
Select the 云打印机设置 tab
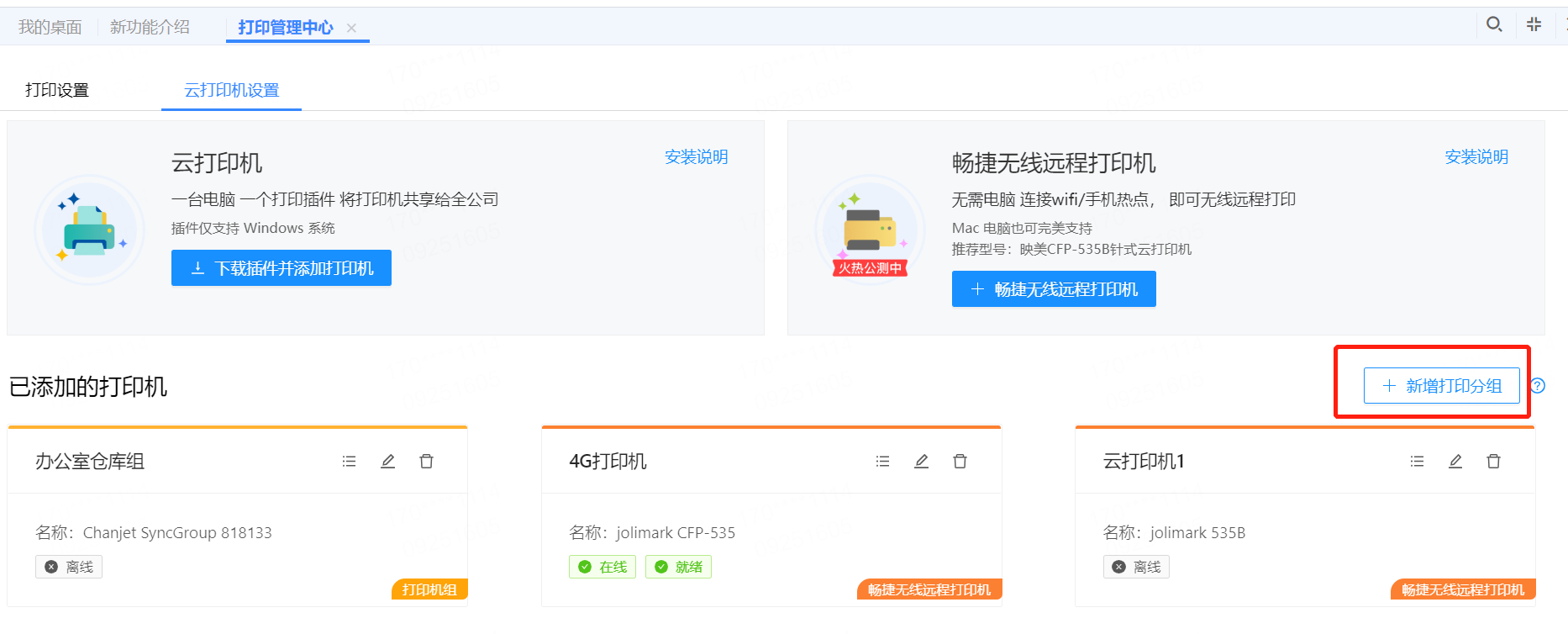(231, 90)
